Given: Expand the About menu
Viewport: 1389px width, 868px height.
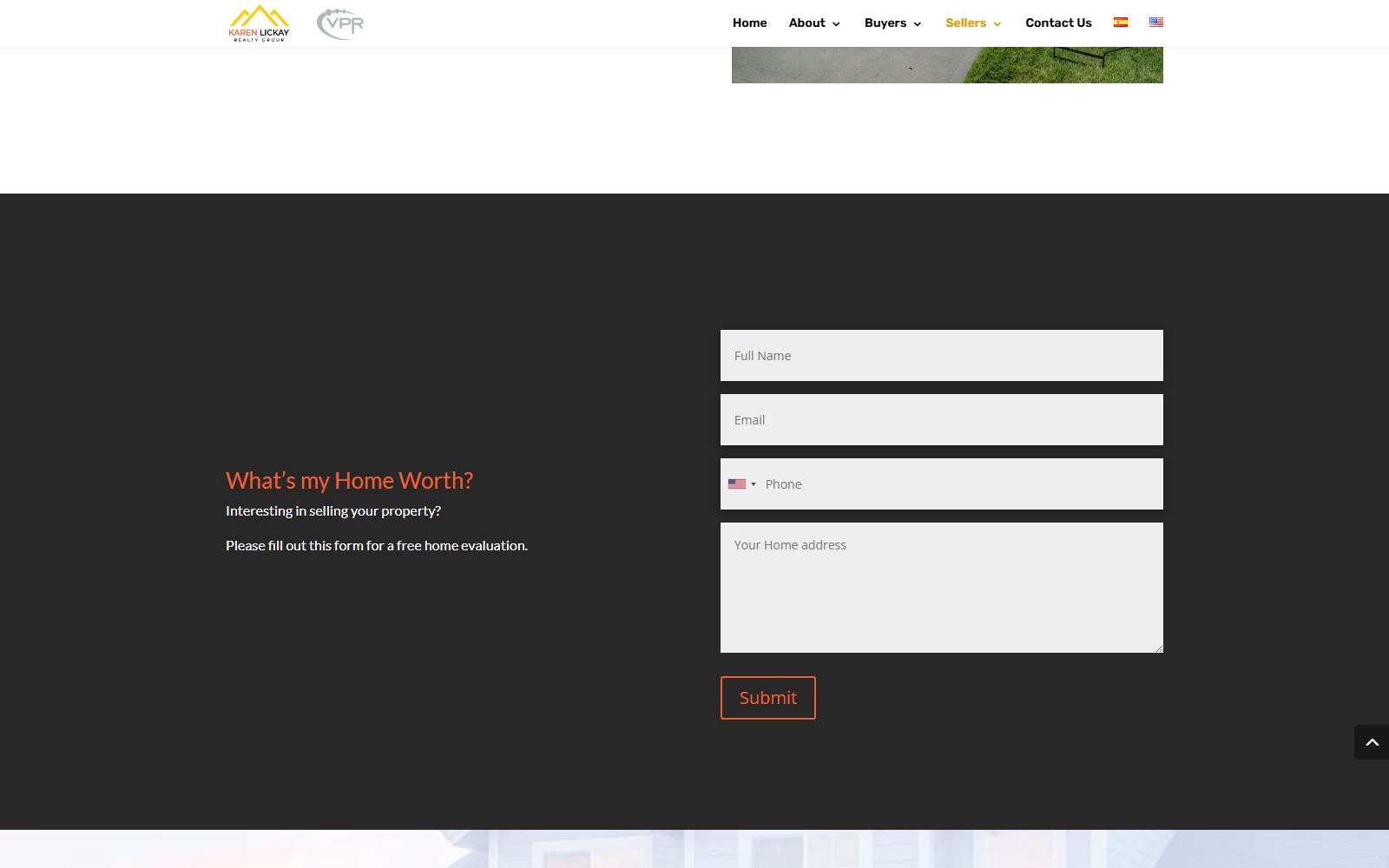Looking at the screenshot, I should (x=814, y=23).
